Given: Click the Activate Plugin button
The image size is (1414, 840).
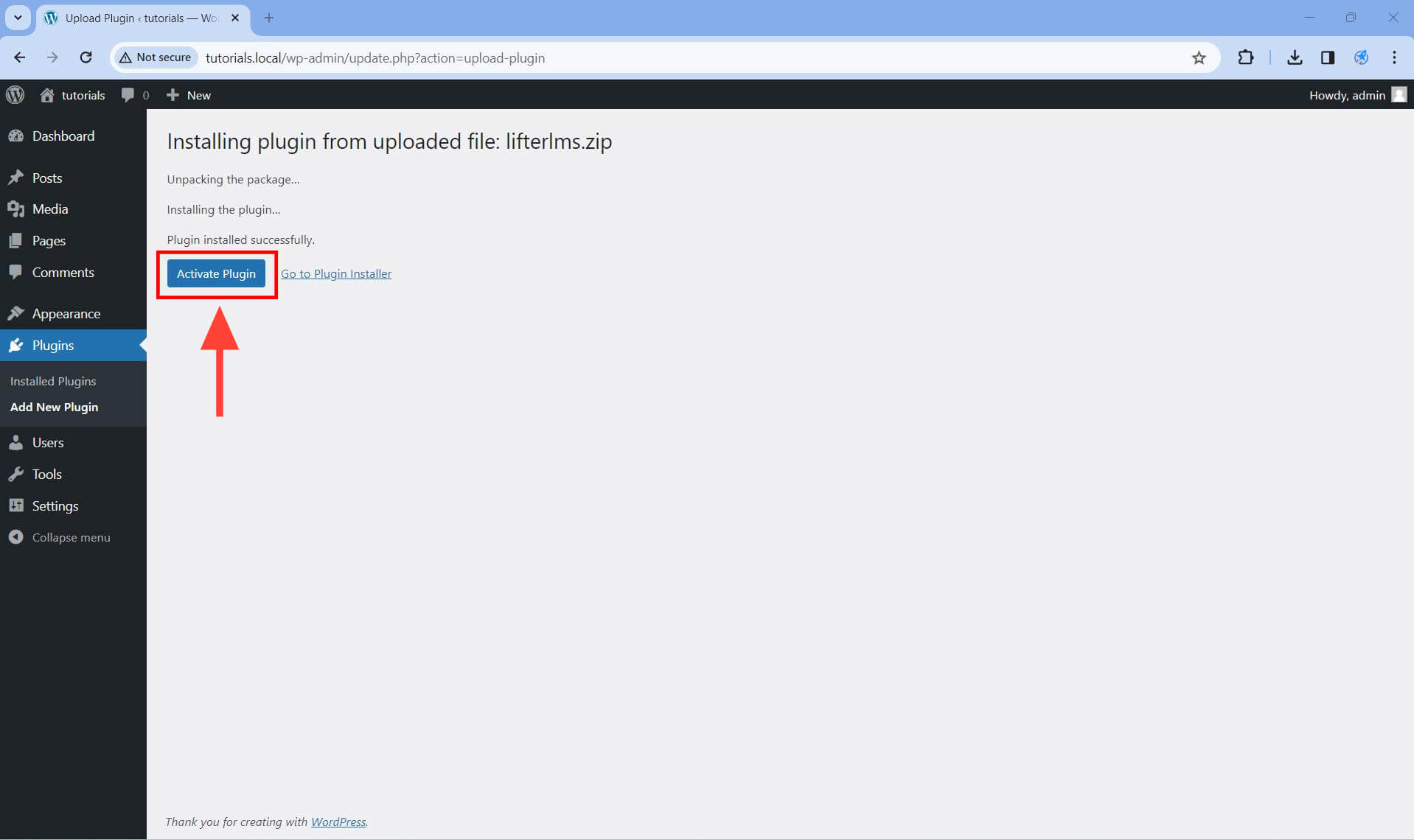Looking at the screenshot, I should (216, 273).
